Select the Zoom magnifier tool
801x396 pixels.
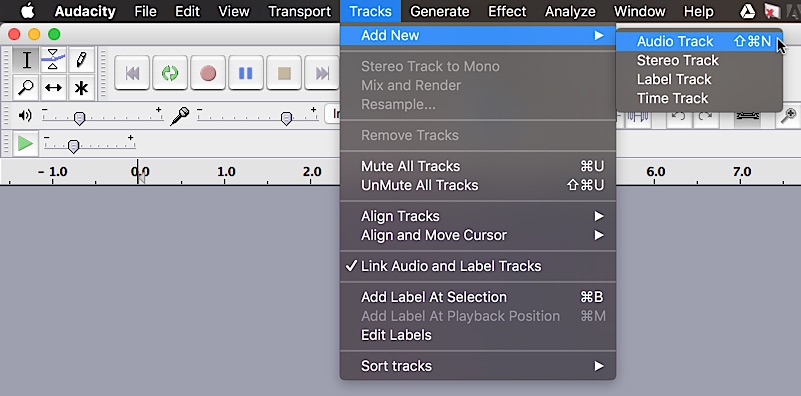click(26, 87)
